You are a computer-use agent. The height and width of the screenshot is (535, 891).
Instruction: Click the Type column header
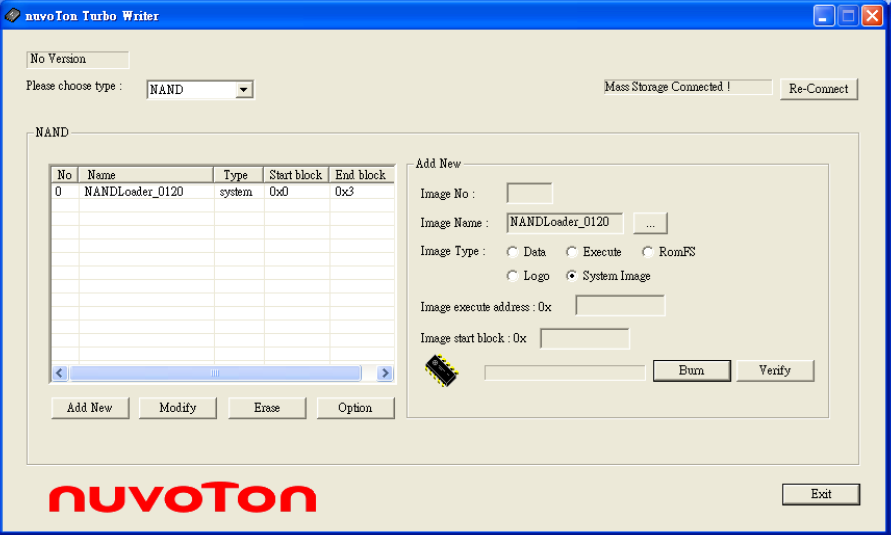pos(239,175)
